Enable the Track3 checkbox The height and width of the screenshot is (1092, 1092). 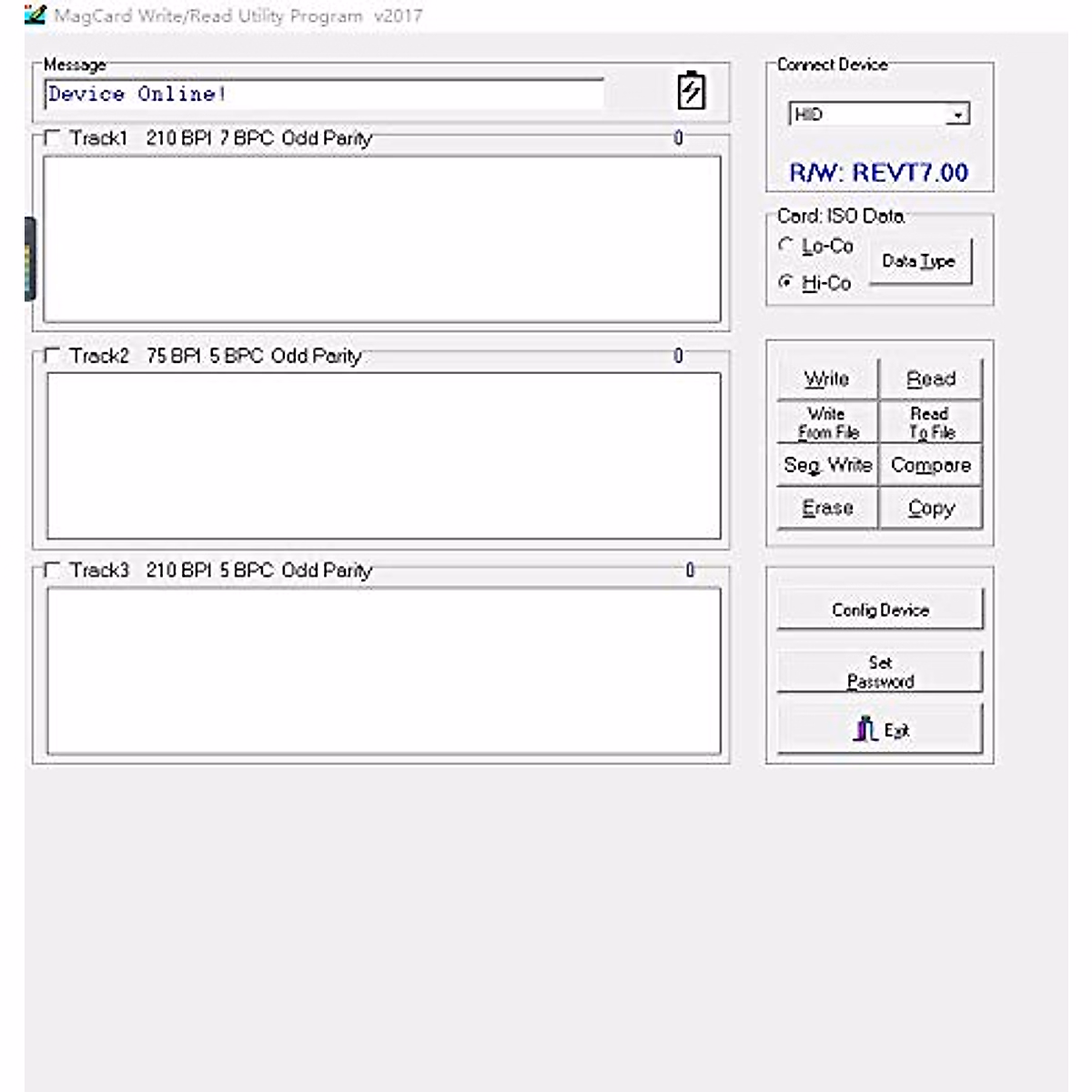click(52, 571)
